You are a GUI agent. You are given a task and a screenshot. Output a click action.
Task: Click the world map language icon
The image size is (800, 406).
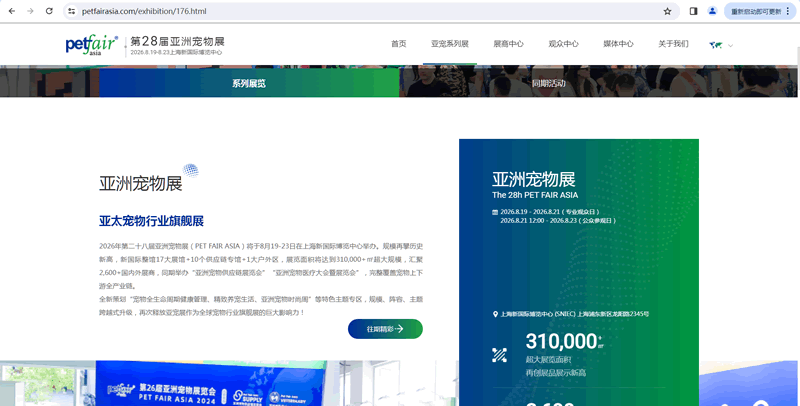coord(716,45)
